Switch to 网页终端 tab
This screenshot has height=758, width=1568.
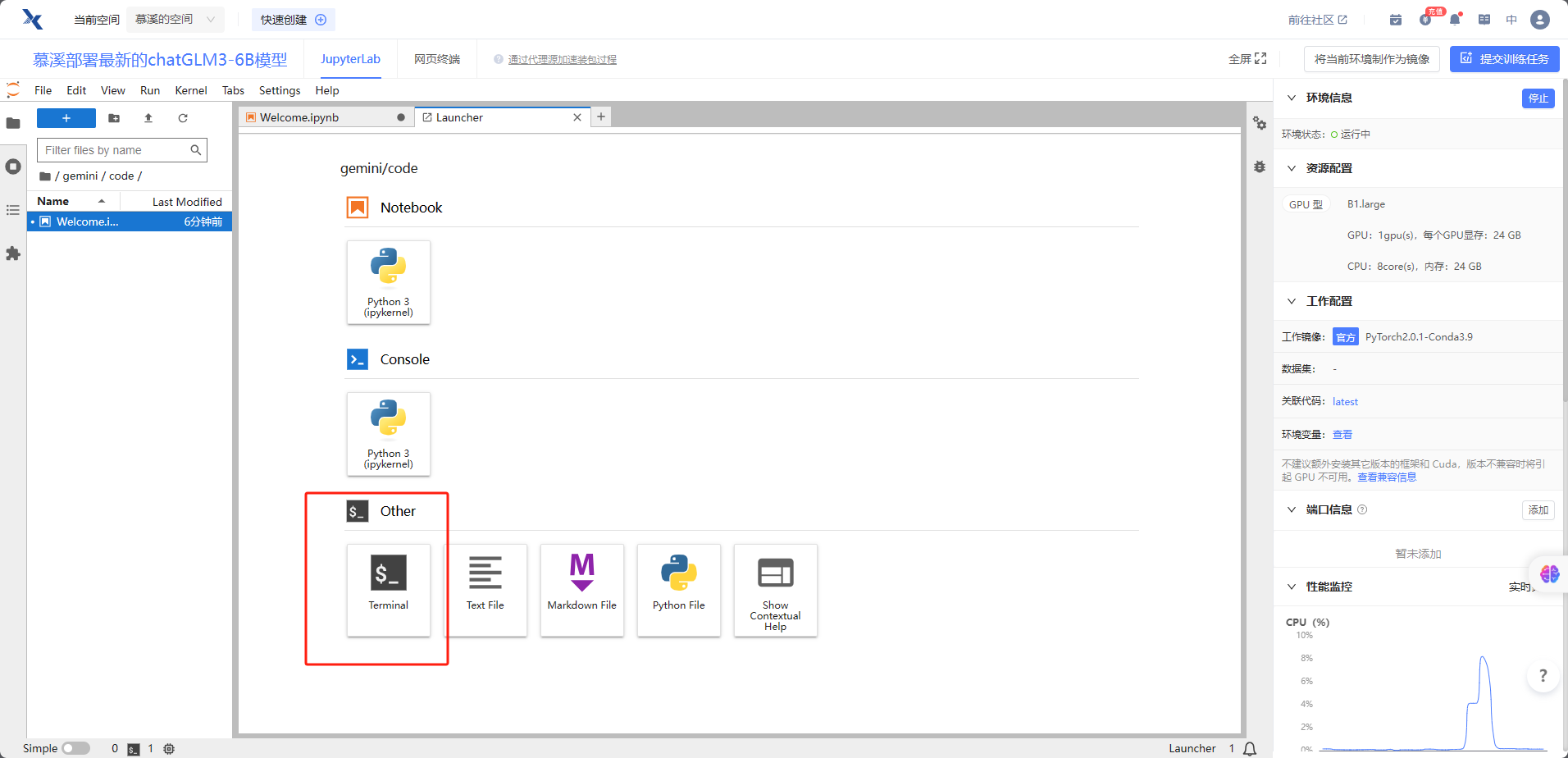click(x=437, y=59)
